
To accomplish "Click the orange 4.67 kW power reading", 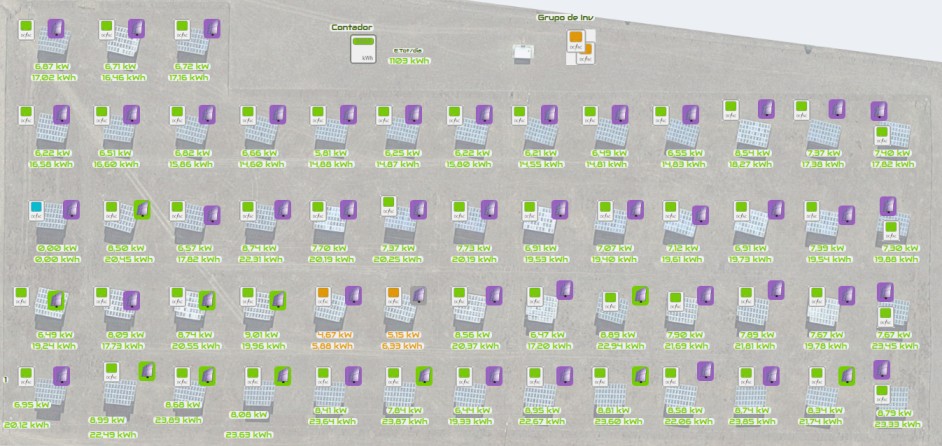I will coord(333,335).
